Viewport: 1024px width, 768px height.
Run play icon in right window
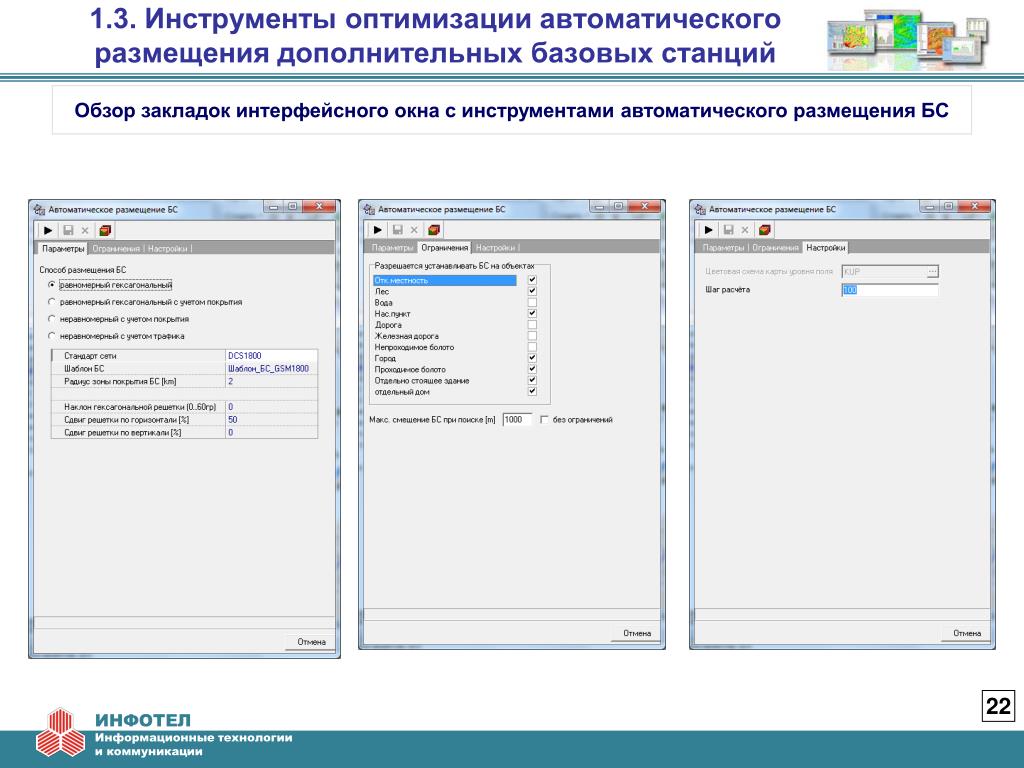pos(709,230)
